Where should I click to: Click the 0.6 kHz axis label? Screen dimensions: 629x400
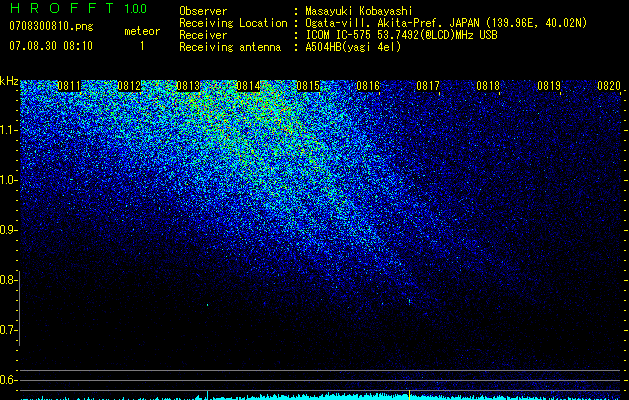[x=9, y=380]
